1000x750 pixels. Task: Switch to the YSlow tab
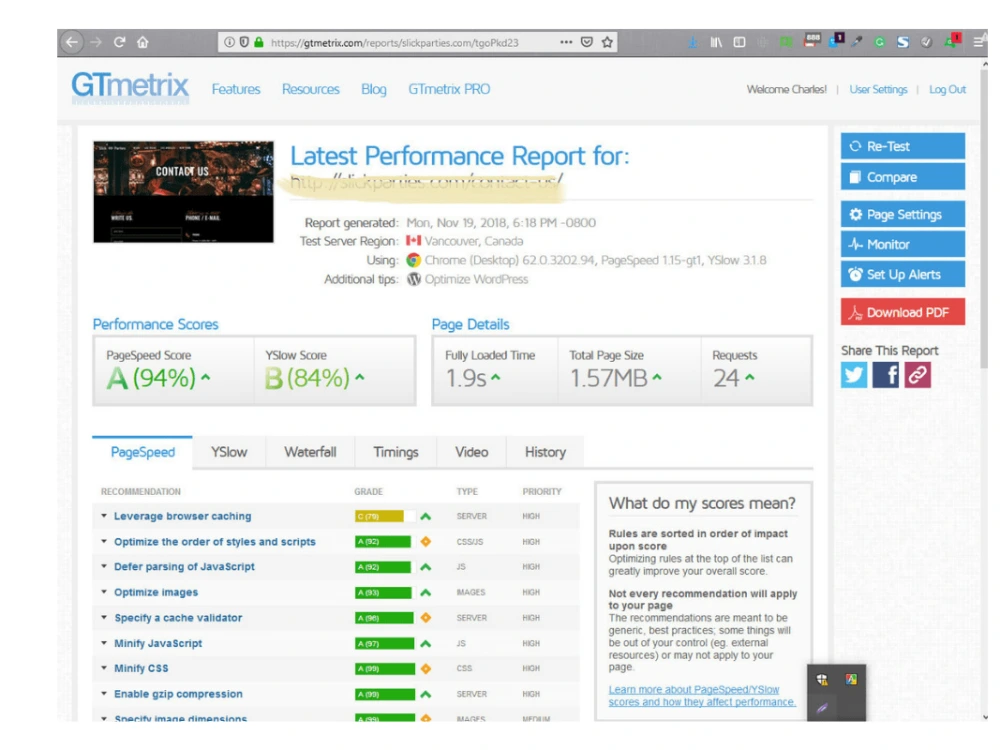pyautogui.click(x=229, y=452)
